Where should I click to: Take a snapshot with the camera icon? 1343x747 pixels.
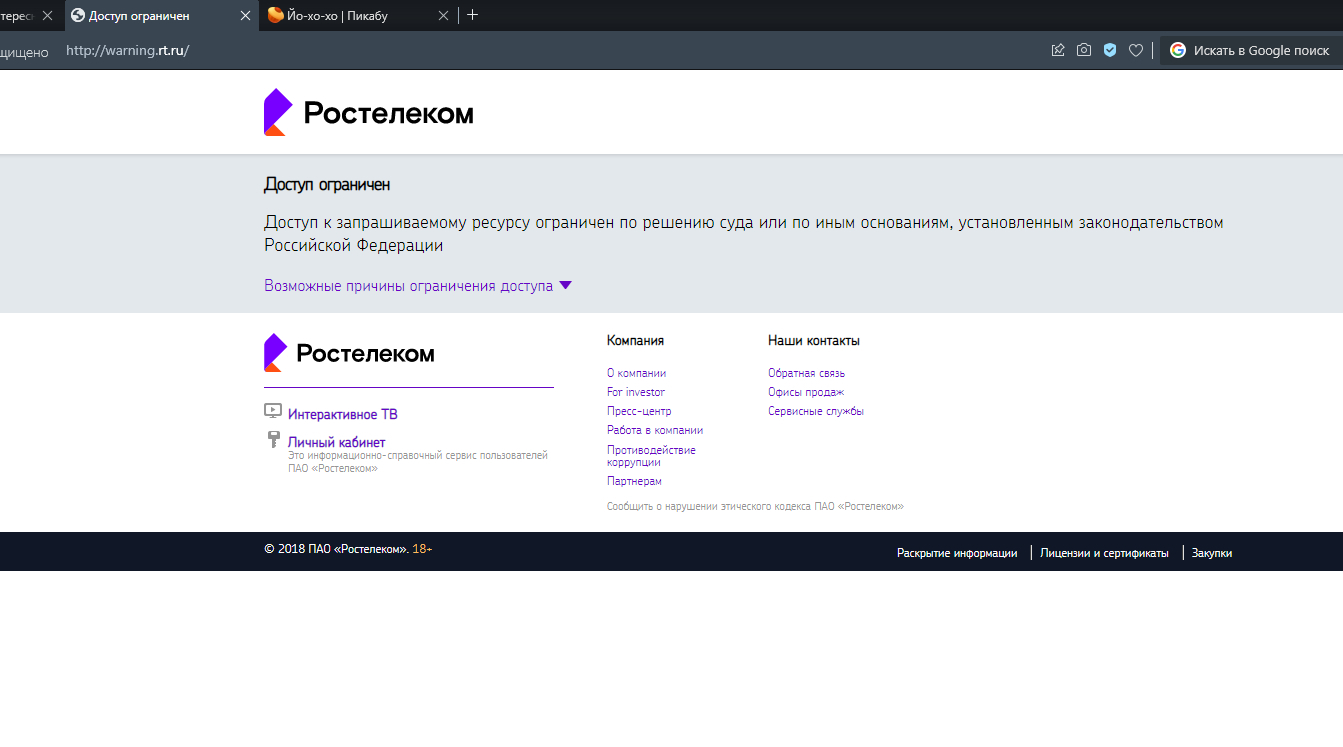(x=1084, y=50)
